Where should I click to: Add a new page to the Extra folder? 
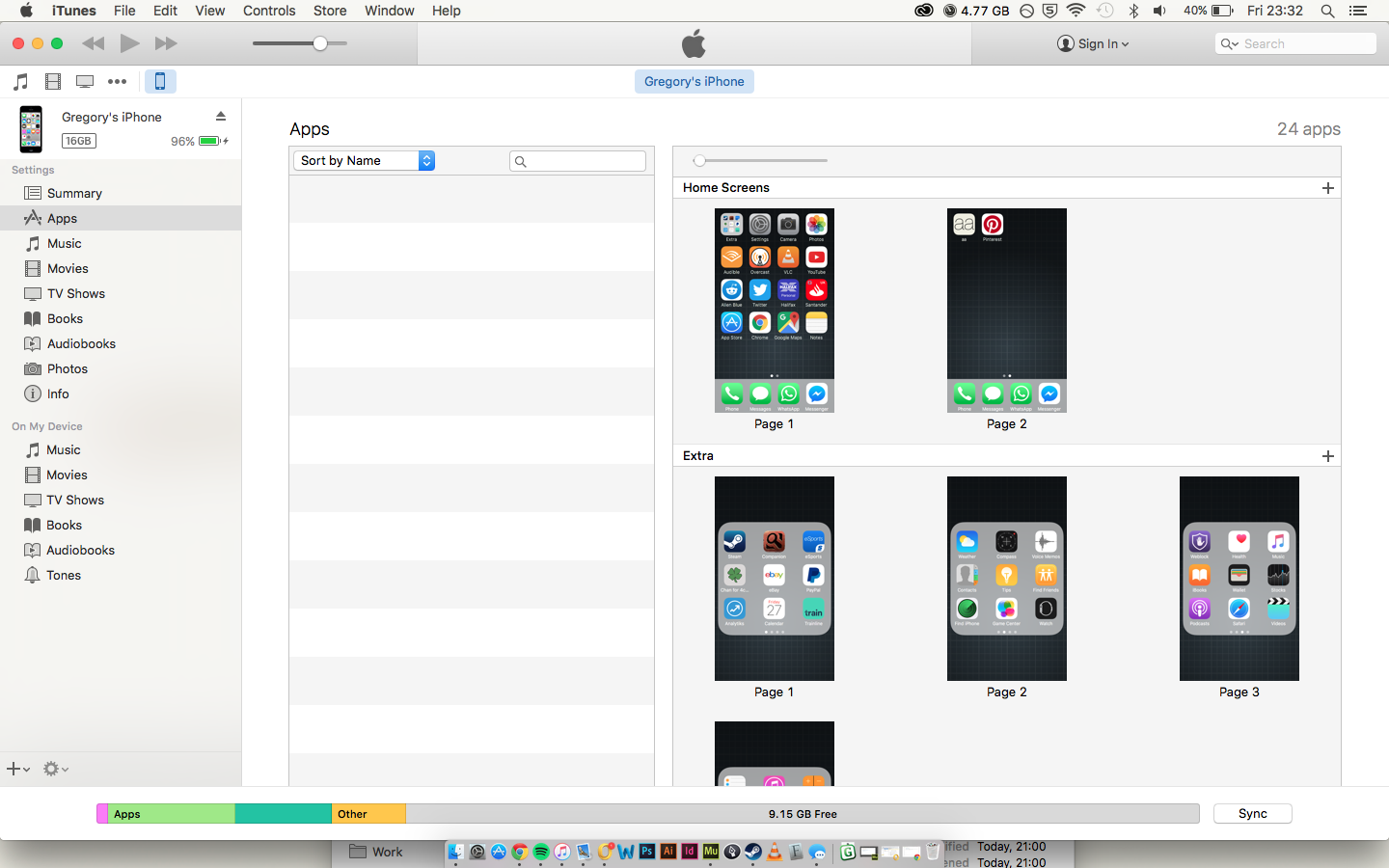pyautogui.click(x=1328, y=456)
